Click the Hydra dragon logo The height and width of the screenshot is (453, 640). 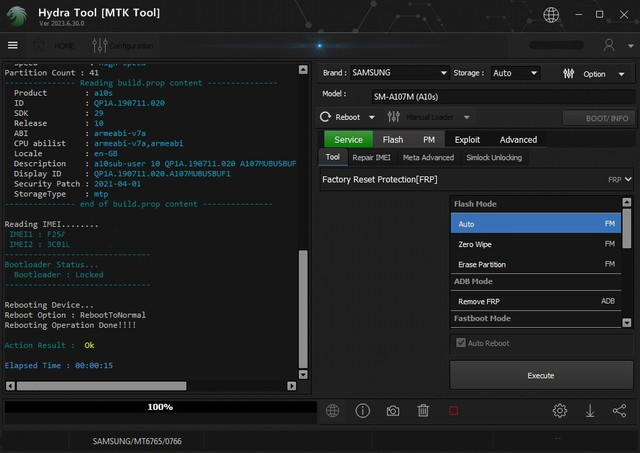16,16
